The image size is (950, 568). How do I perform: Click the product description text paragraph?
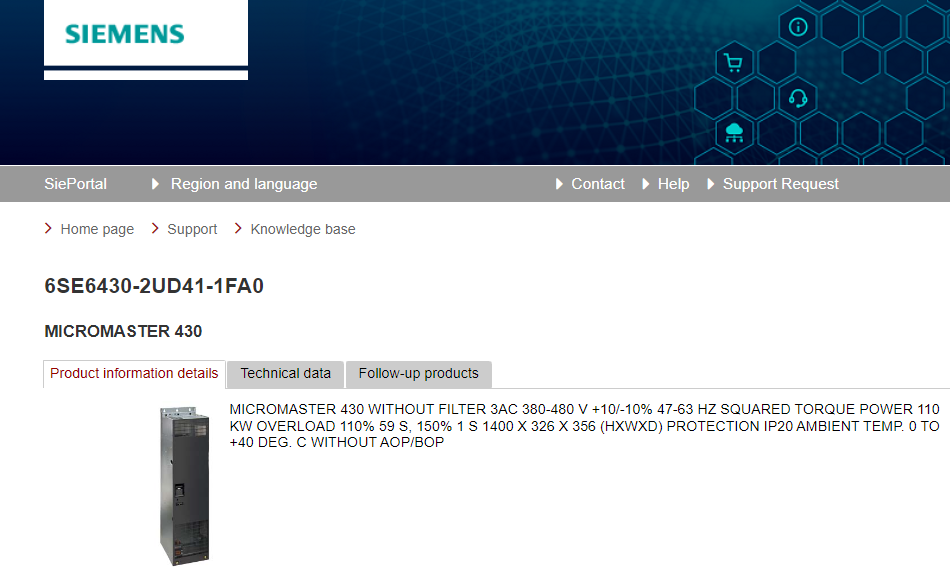tap(584, 425)
